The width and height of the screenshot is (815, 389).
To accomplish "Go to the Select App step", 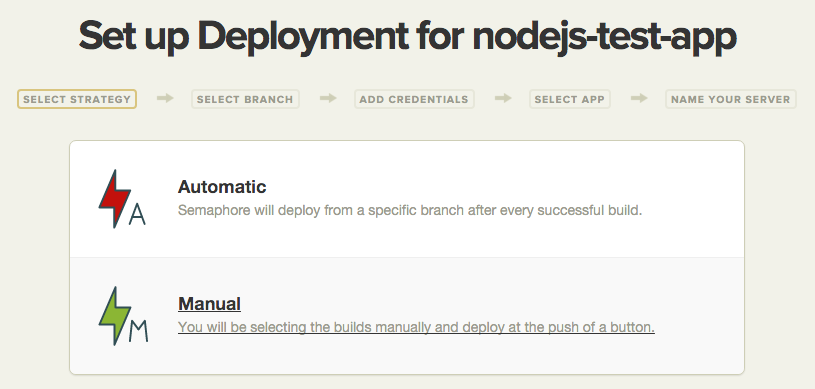I will [x=570, y=99].
